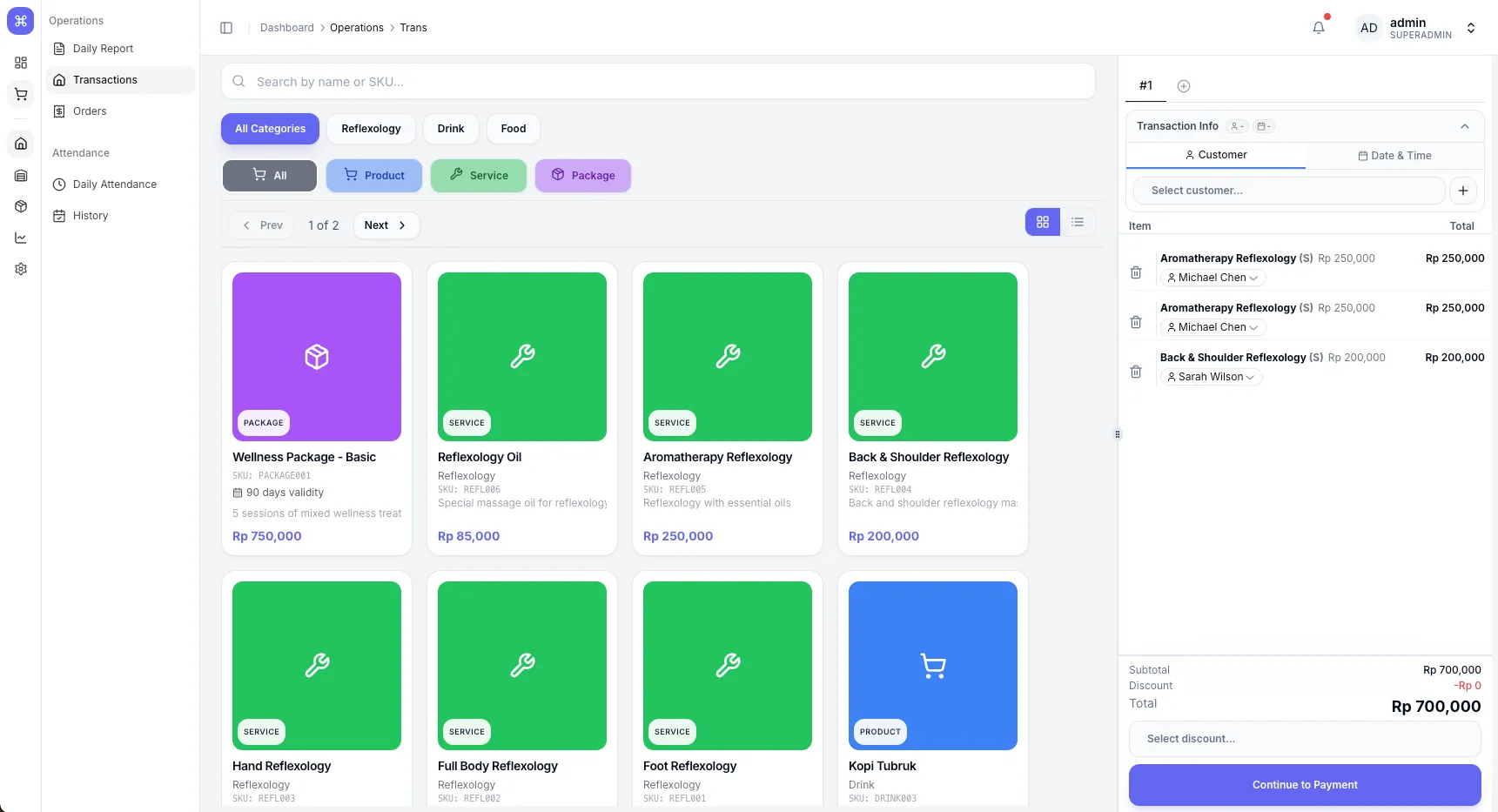
Task: Open Sarah Wilson therapist dropdown
Action: click(1211, 377)
